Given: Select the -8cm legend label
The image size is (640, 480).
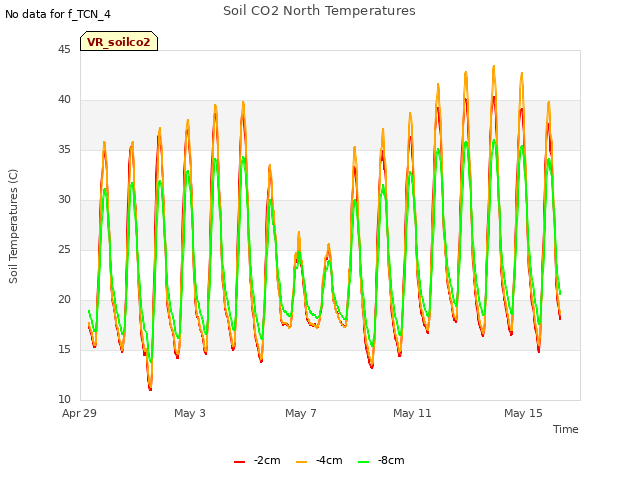Looking at the screenshot, I should [x=391, y=460].
